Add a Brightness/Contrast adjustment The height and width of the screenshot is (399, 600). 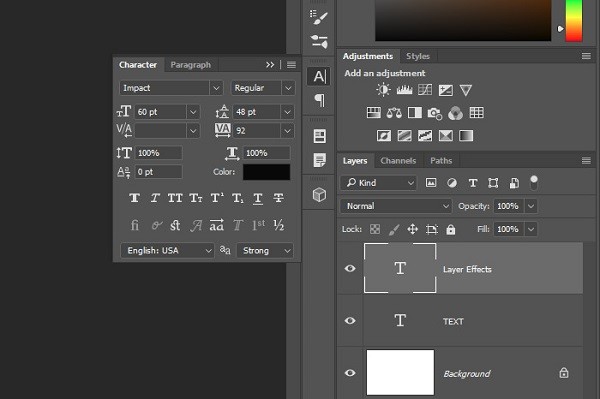point(383,90)
